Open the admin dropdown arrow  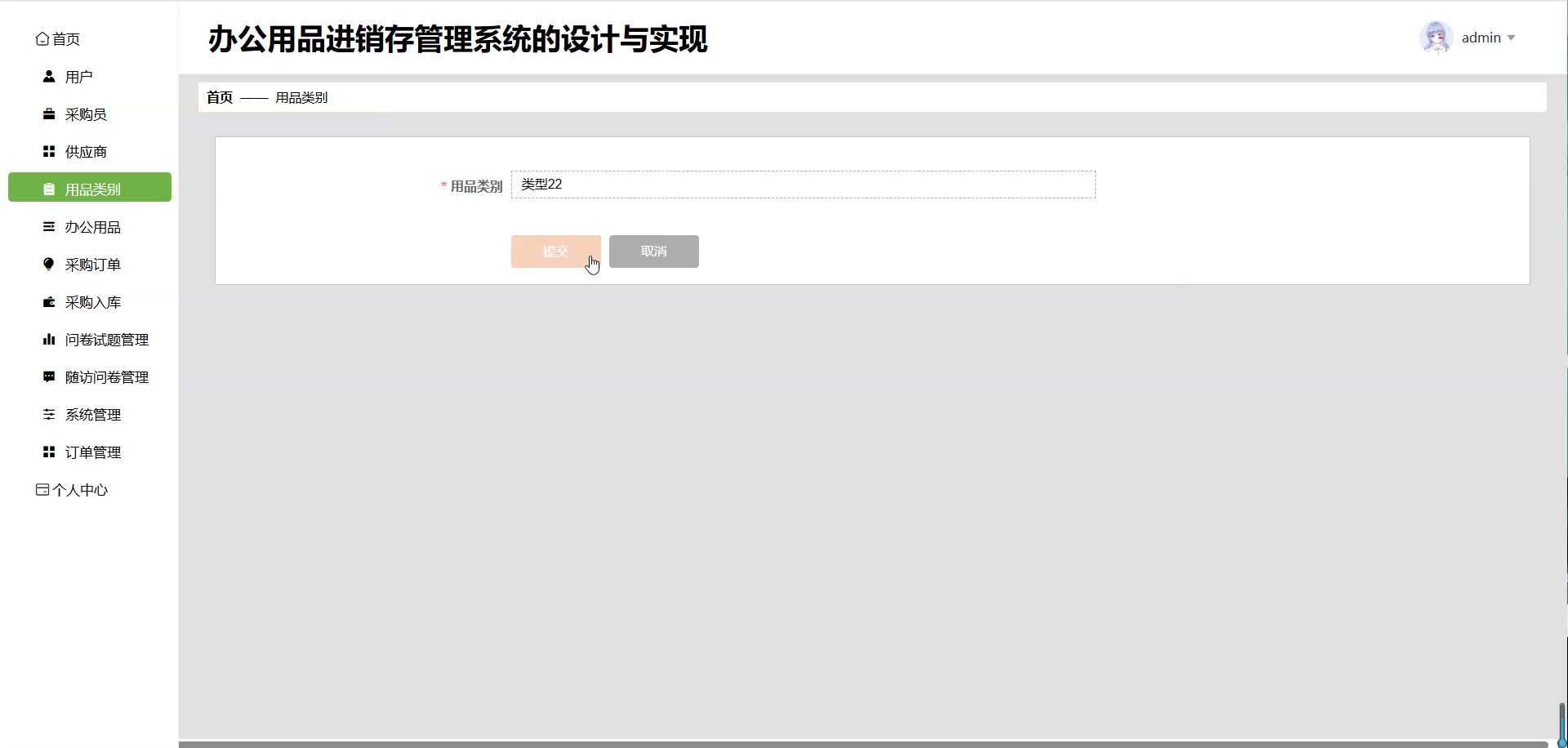point(1511,38)
